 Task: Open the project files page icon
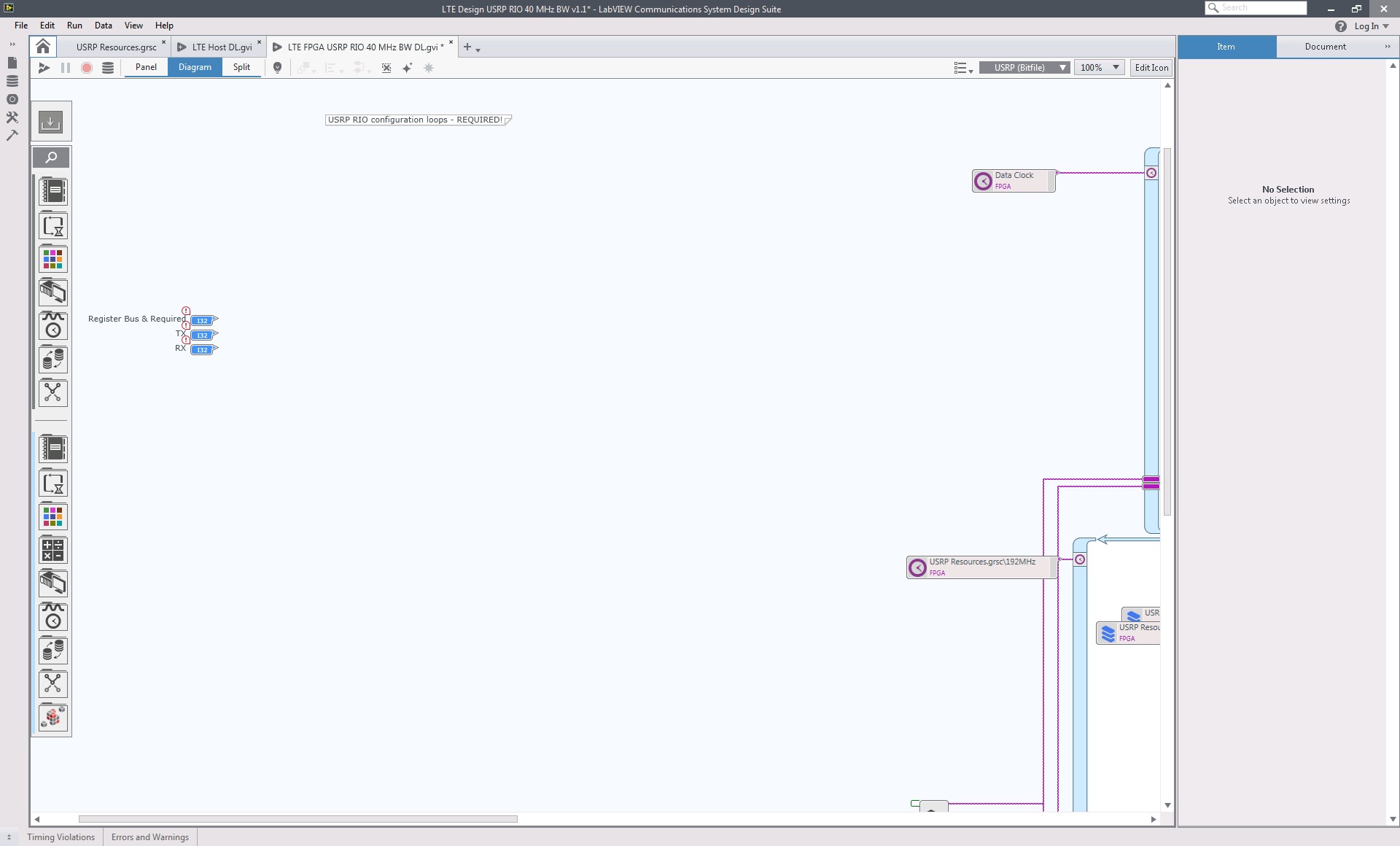click(x=12, y=63)
